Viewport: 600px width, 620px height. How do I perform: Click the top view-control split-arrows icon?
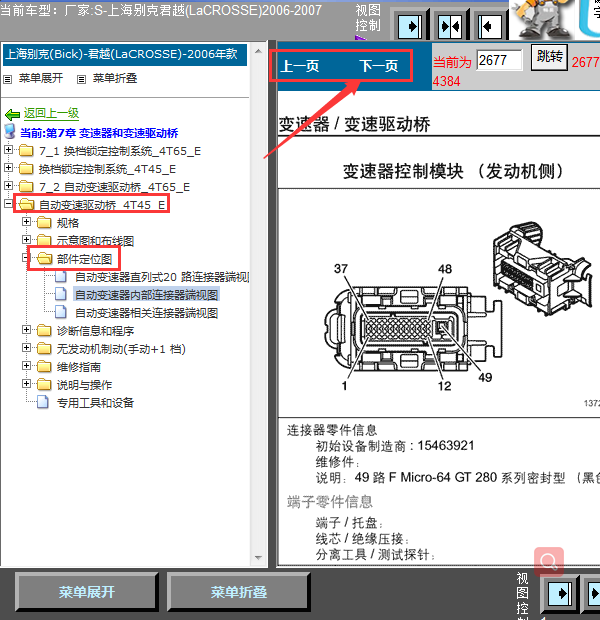[450, 26]
